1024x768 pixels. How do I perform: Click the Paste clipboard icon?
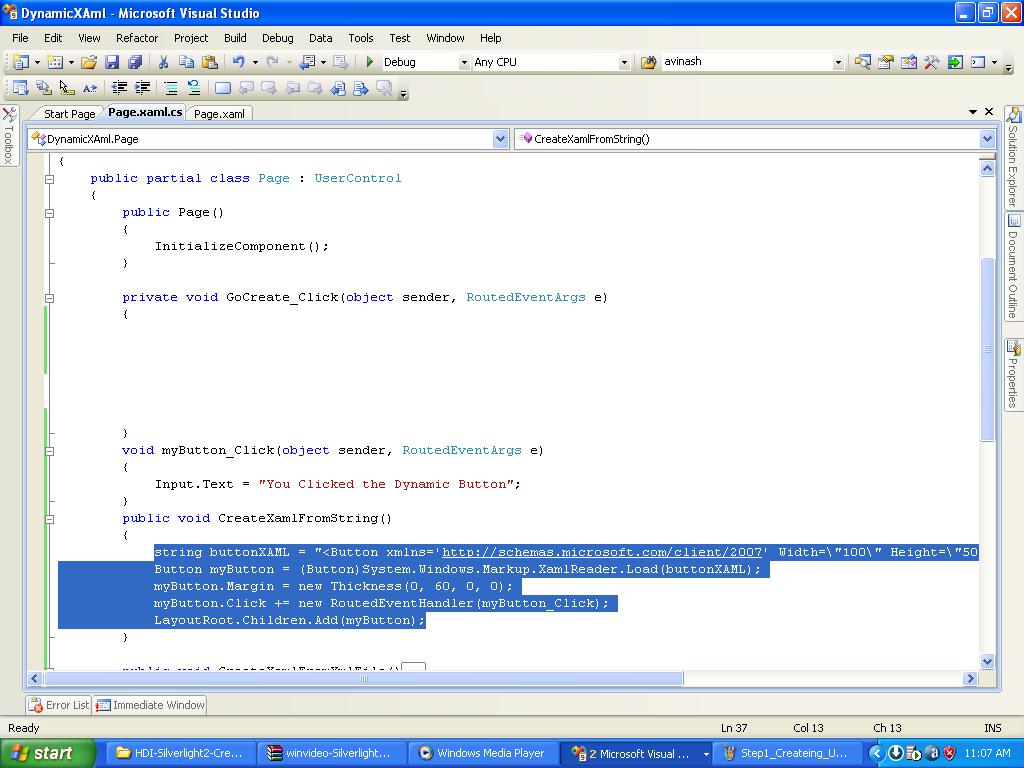(210, 62)
